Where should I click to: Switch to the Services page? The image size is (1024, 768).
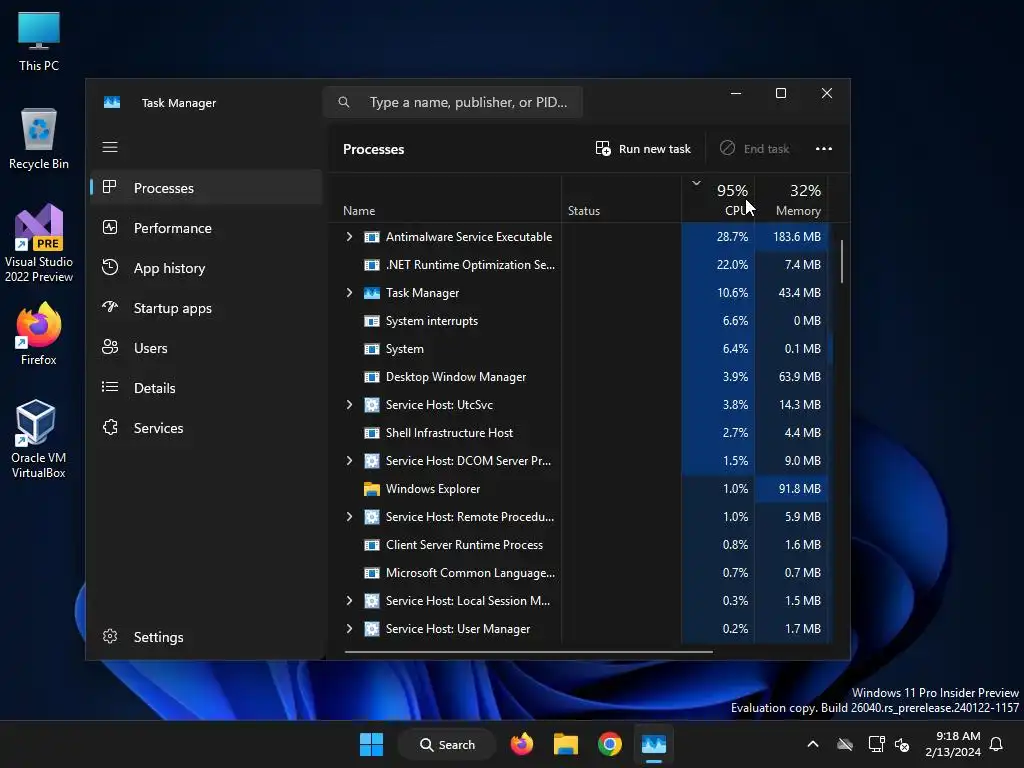pyautogui.click(x=206, y=428)
